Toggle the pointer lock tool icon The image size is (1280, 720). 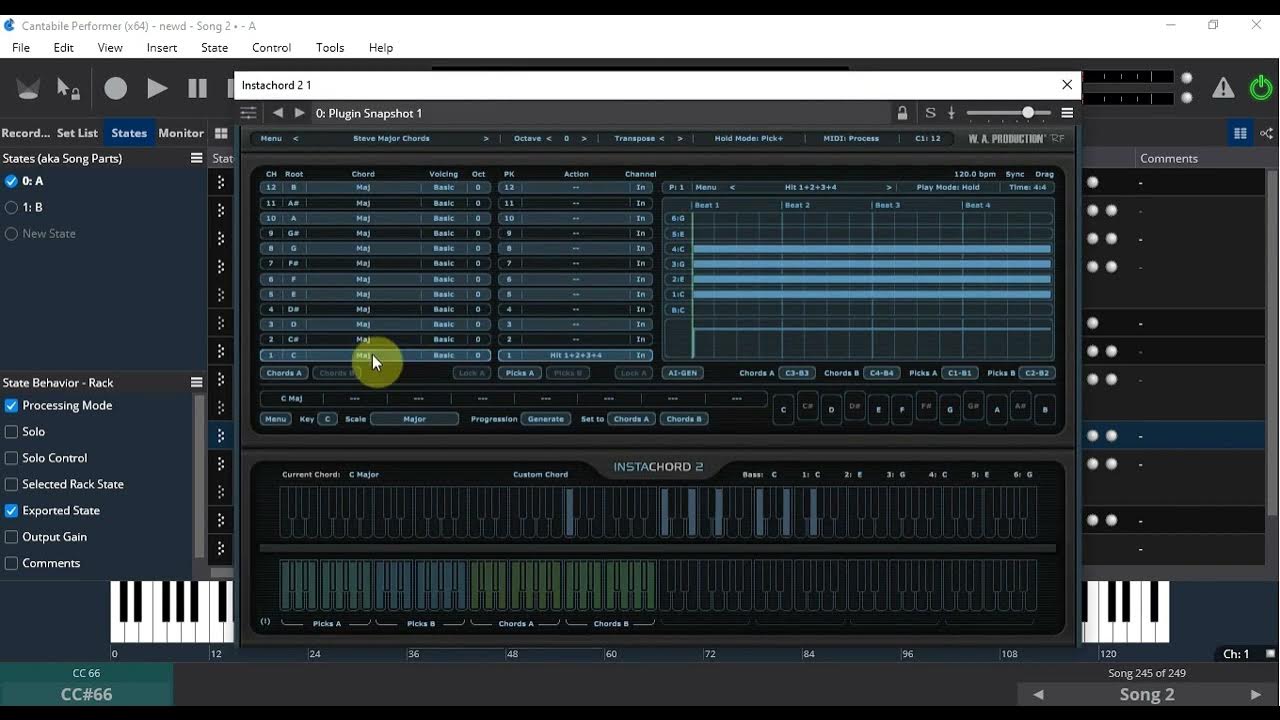[x=68, y=88]
